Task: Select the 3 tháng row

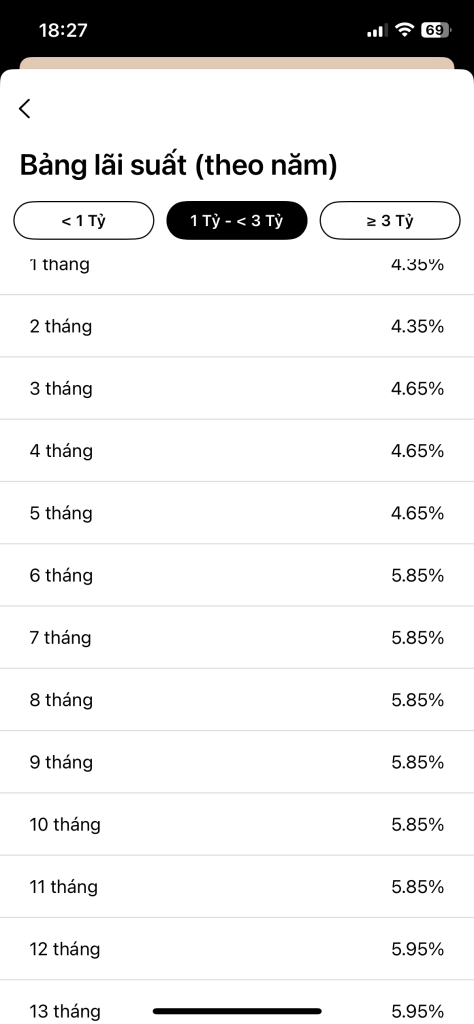Action: 237,389
